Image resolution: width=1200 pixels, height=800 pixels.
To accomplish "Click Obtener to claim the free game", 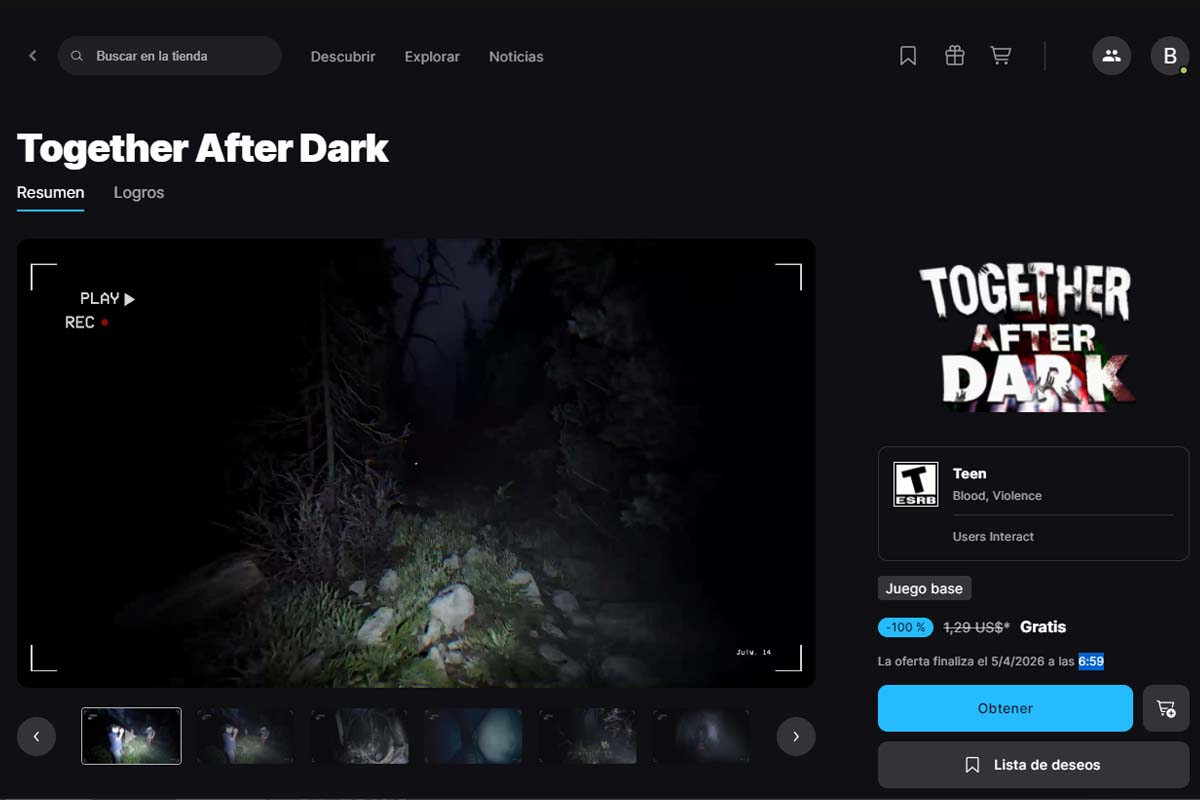I will (x=1005, y=708).
